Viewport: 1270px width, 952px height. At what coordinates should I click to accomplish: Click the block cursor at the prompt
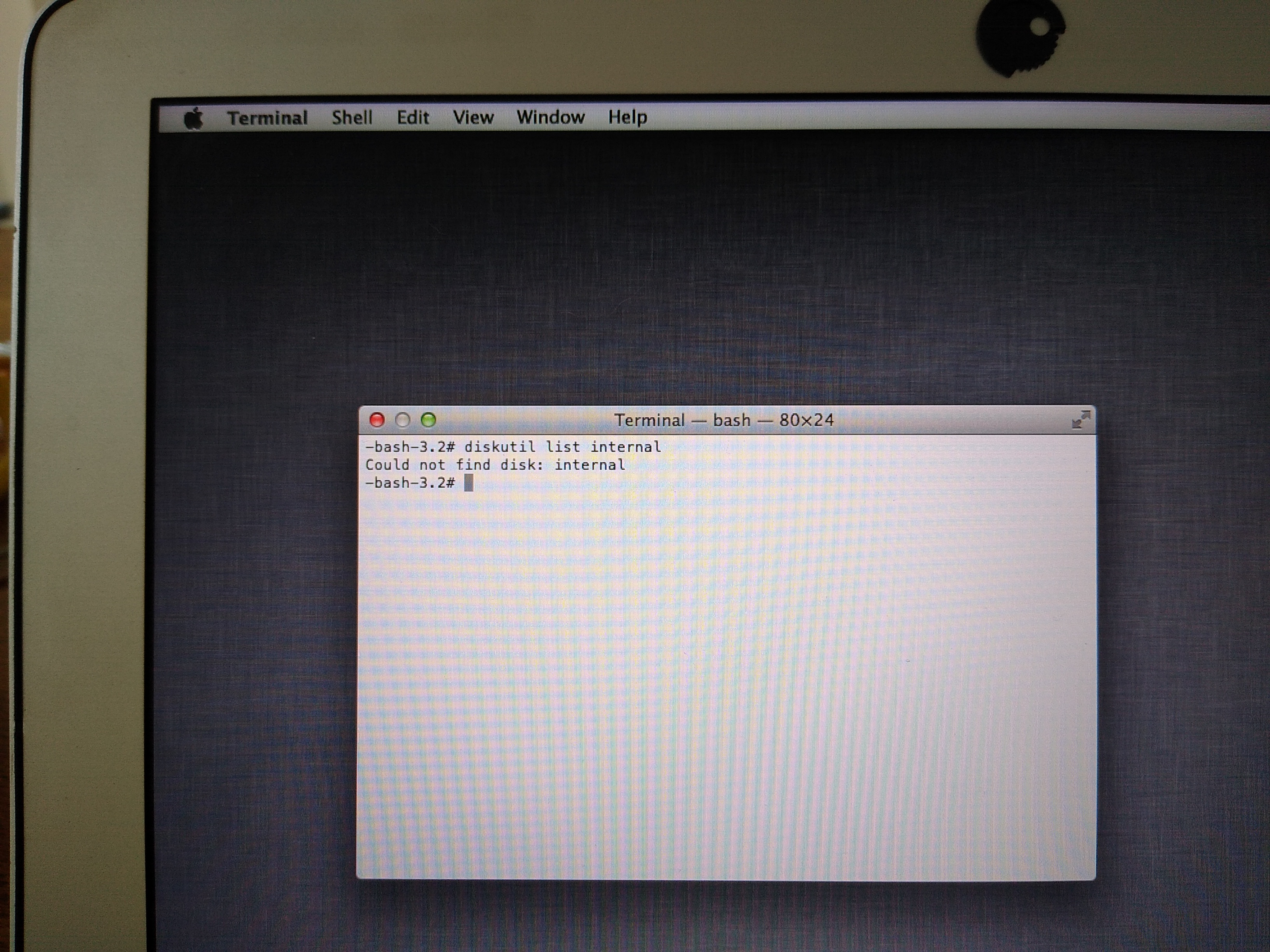point(468,483)
